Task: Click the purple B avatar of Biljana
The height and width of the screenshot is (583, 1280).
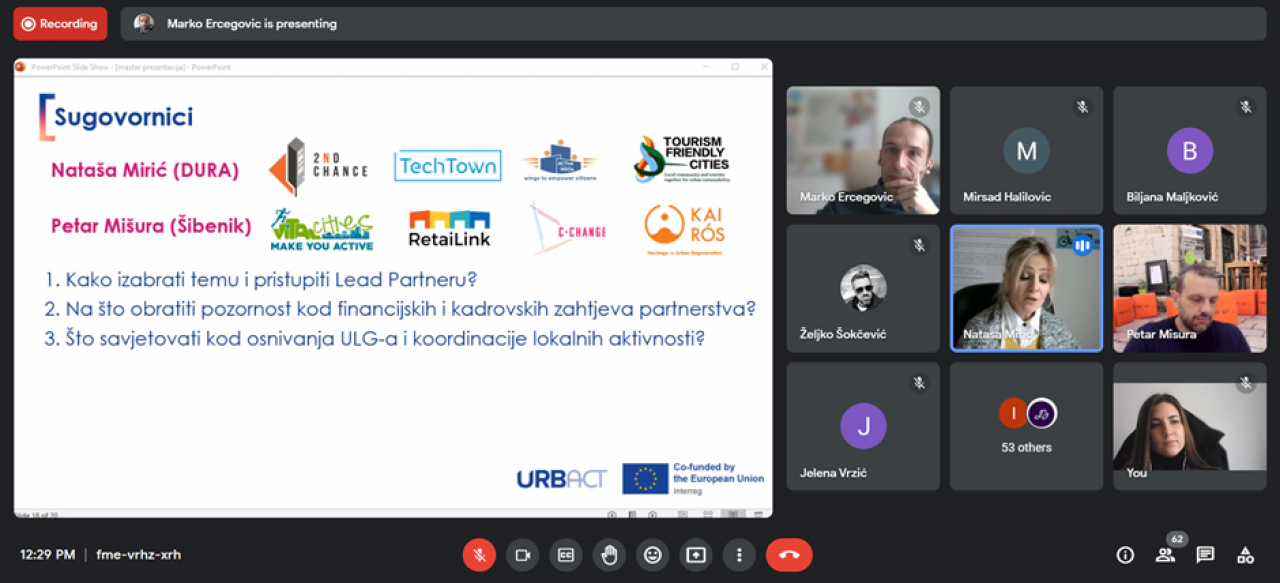Action: pos(1190,151)
